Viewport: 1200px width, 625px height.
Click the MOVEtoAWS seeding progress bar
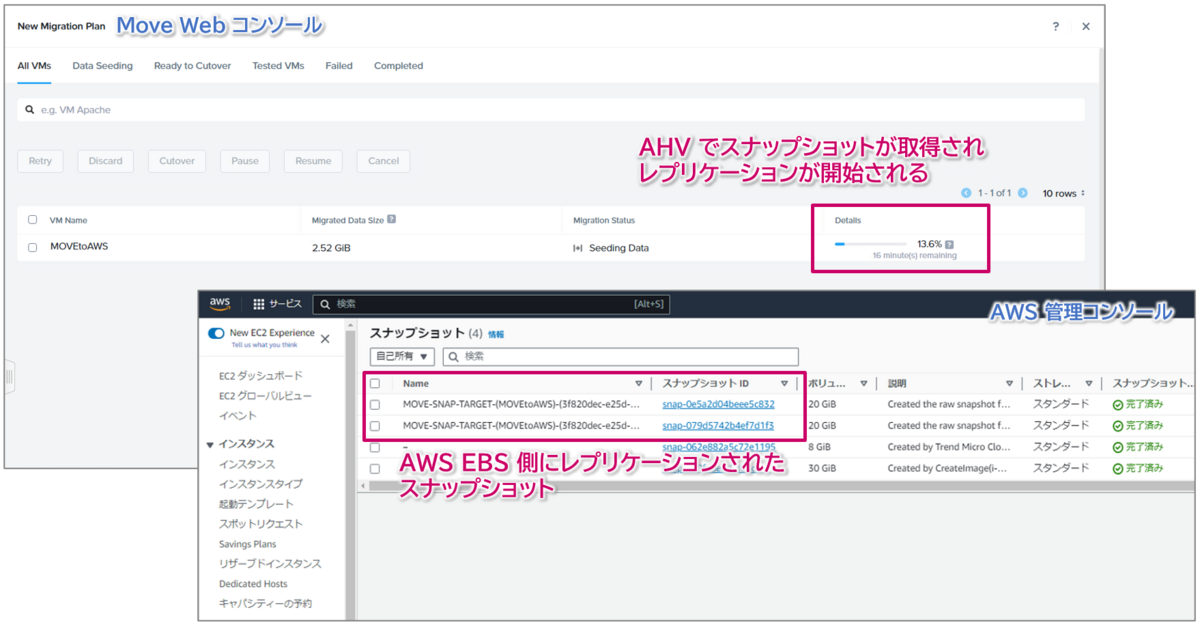coord(871,244)
